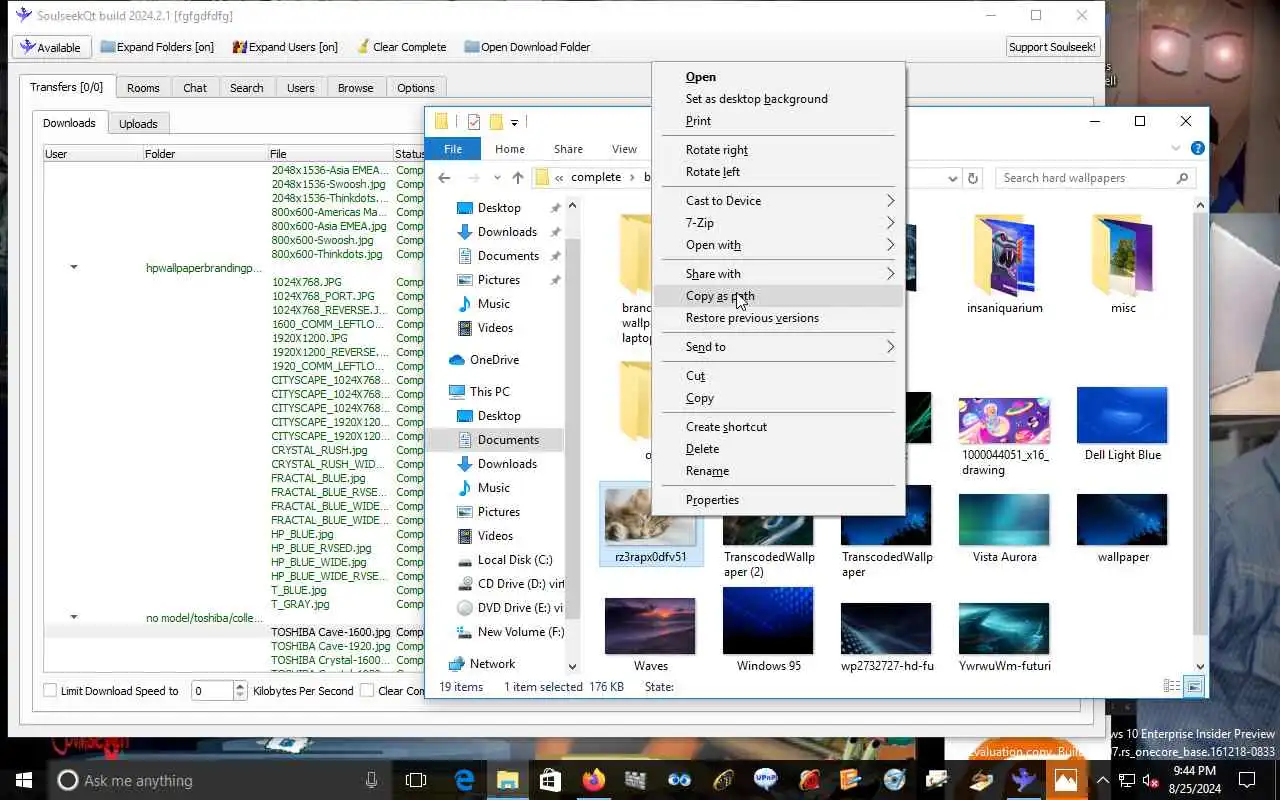Image resolution: width=1280 pixels, height=800 pixels.
Task: Select the Dell Light Blue wallpaper thumbnail
Action: click(1122, 424)
